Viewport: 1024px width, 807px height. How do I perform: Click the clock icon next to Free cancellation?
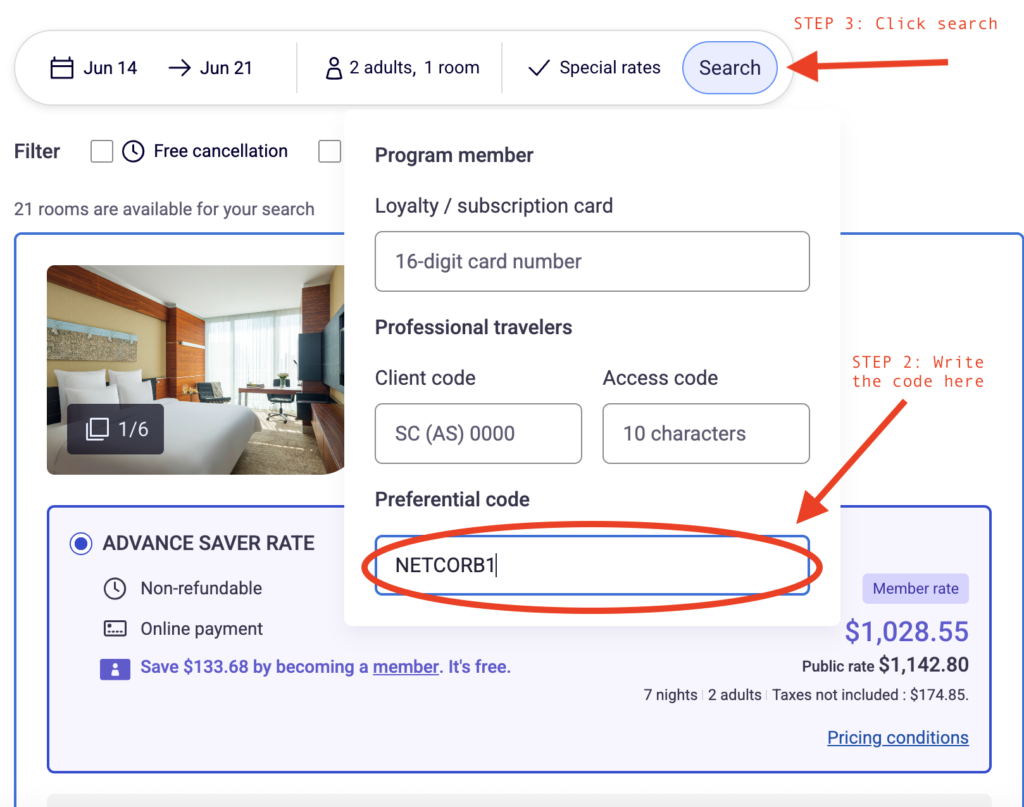pyautogui.click(x=133, y=151)
